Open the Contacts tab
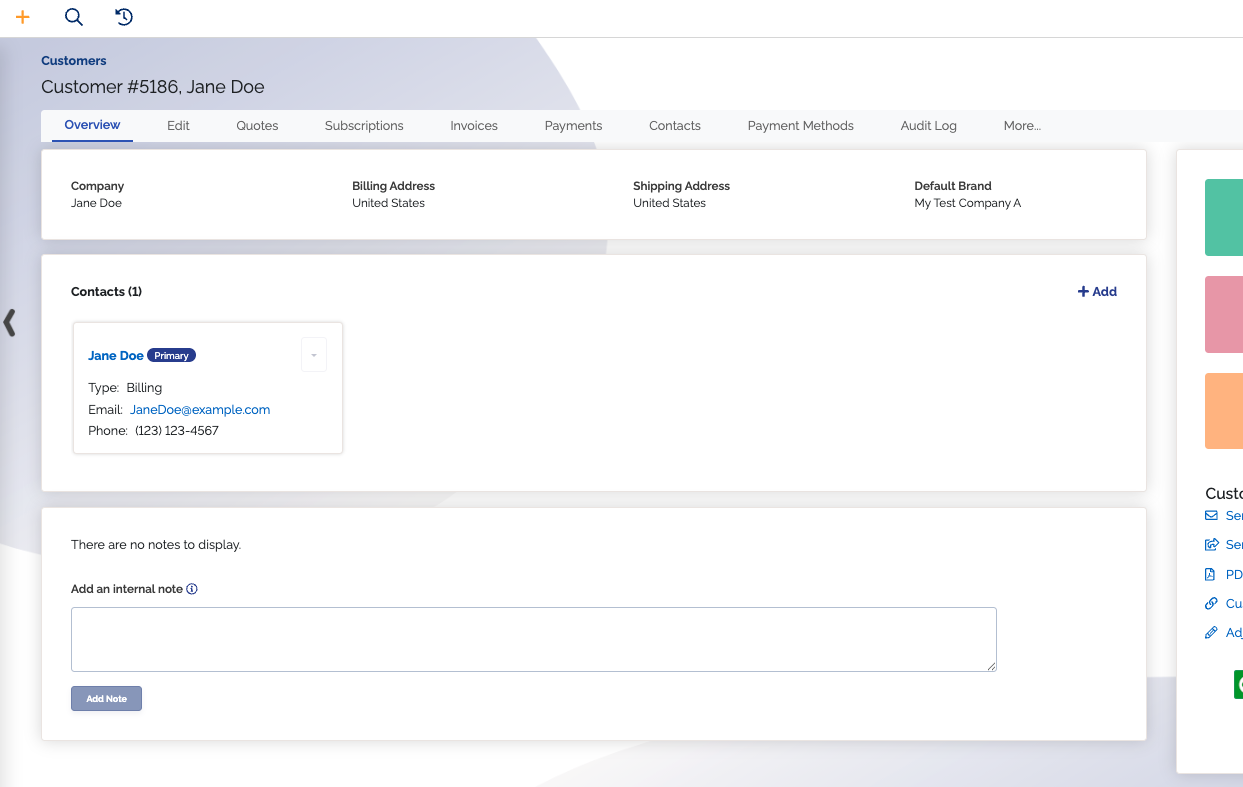This screenshot has height=787, width=1243. pyautogui.click(x=675, y=126)
